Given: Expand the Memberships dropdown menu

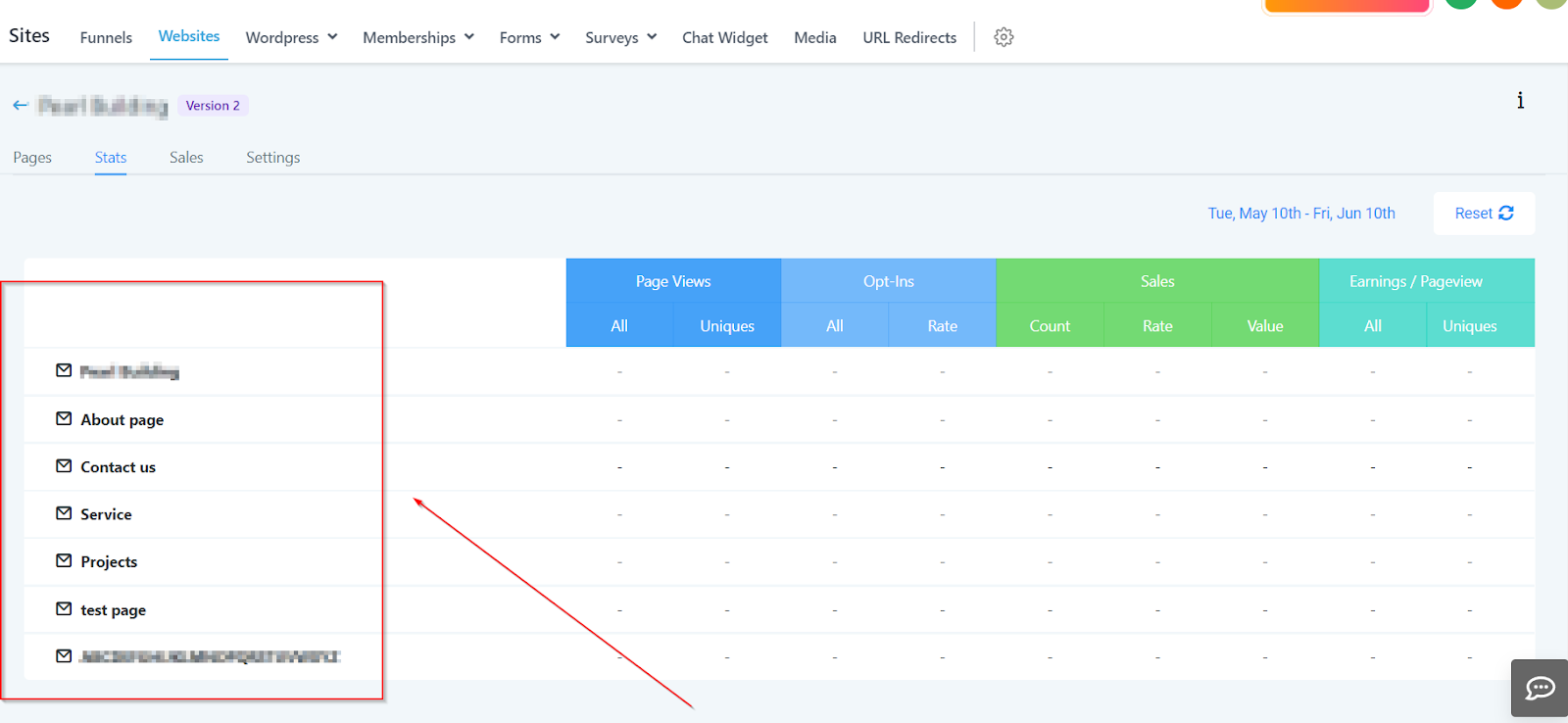Looking at the screenshot, I should [418, 37].
